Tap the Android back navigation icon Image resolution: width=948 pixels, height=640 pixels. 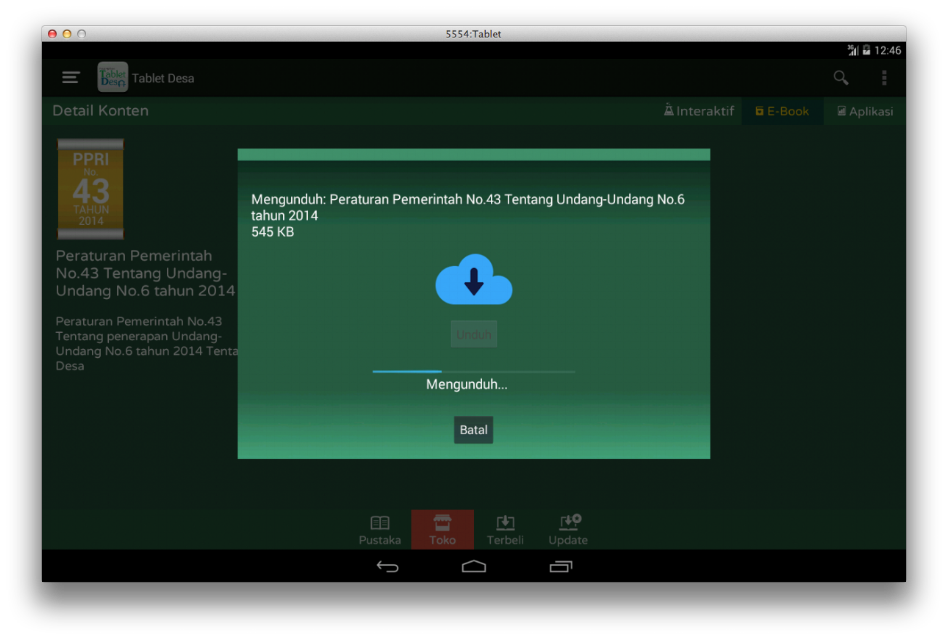(x=388, y=566)
